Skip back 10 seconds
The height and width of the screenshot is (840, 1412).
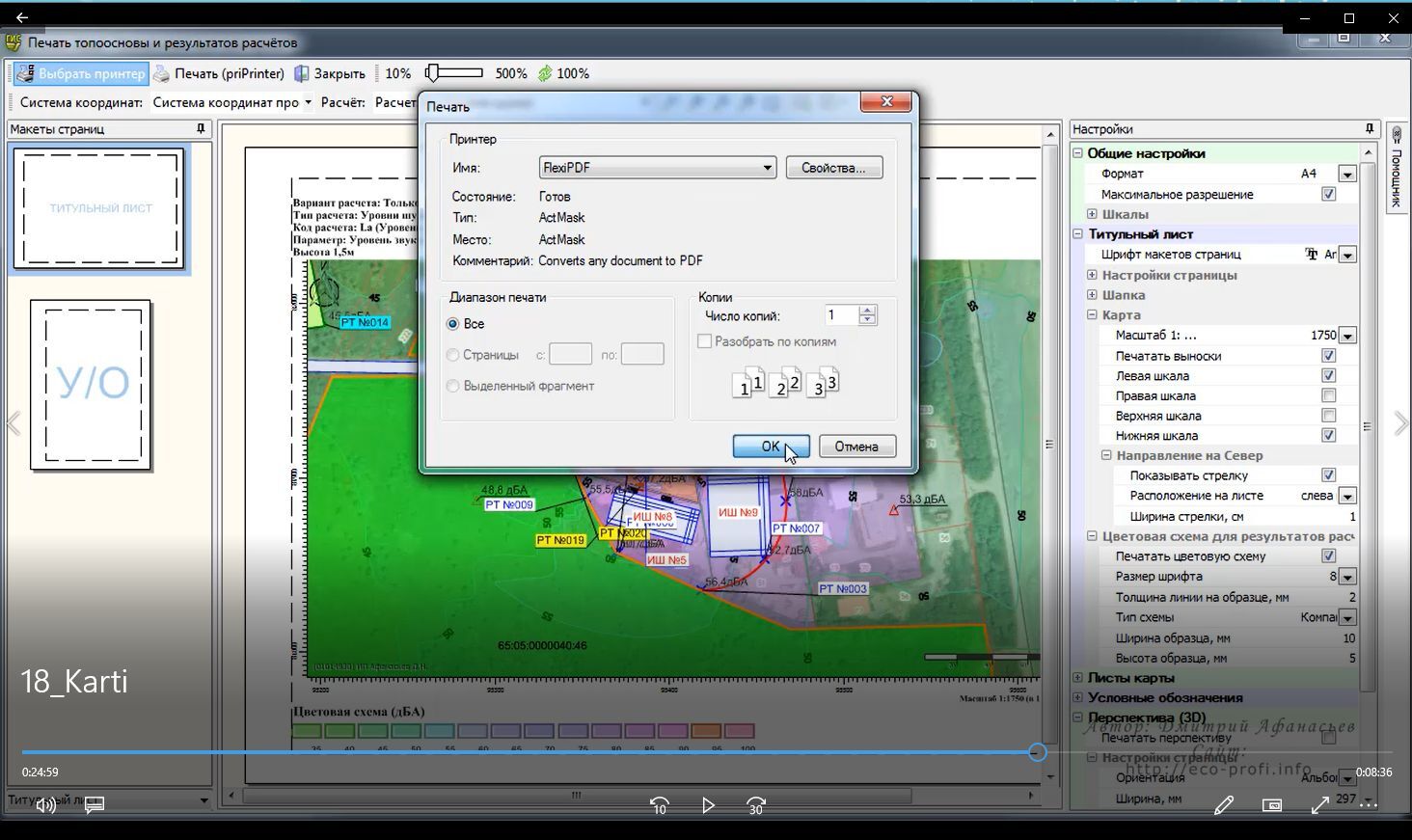point(660,805)
